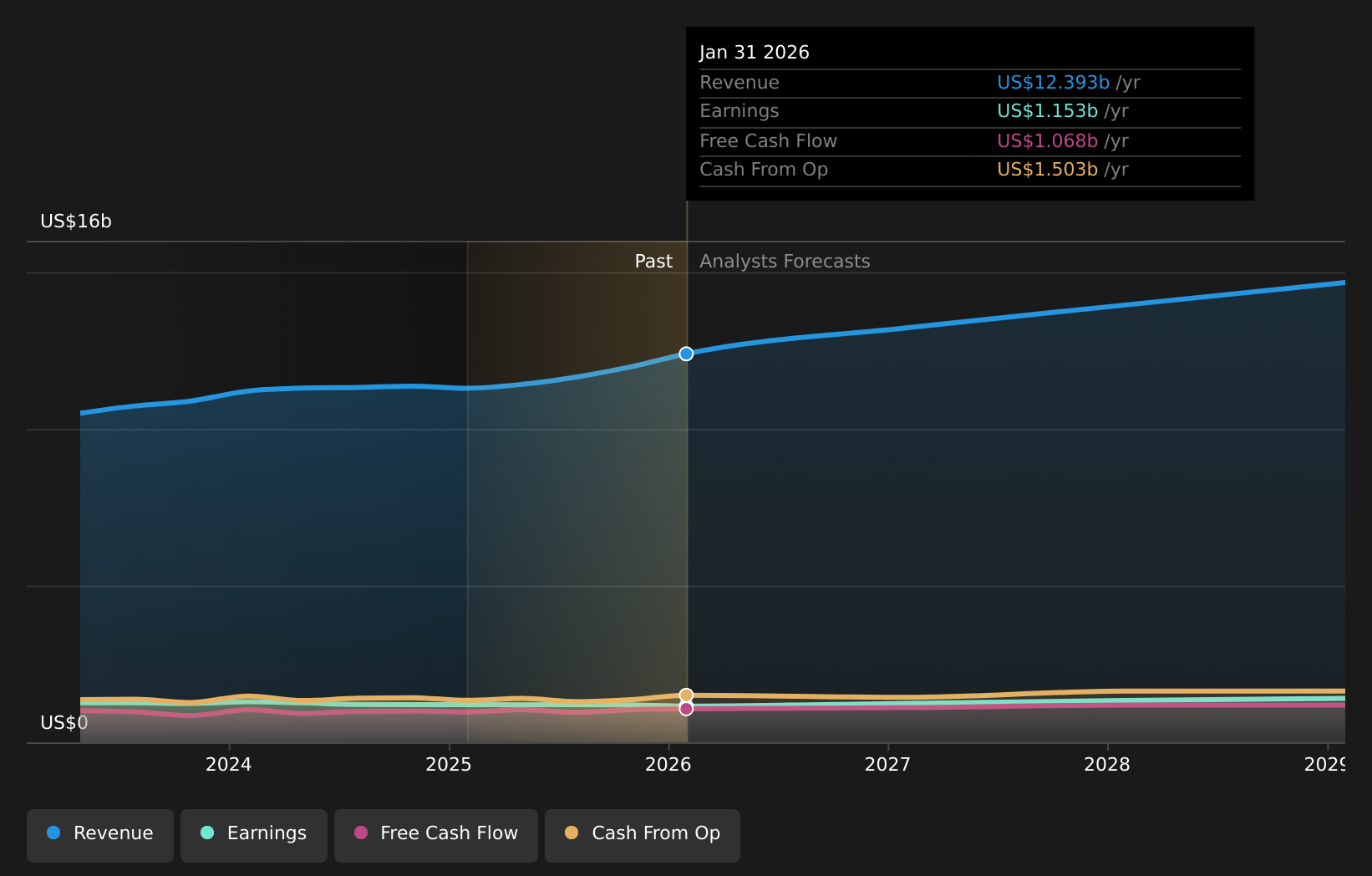
Task: Select the orange Cash From Op data point marker
Action: tap(686, 694)
